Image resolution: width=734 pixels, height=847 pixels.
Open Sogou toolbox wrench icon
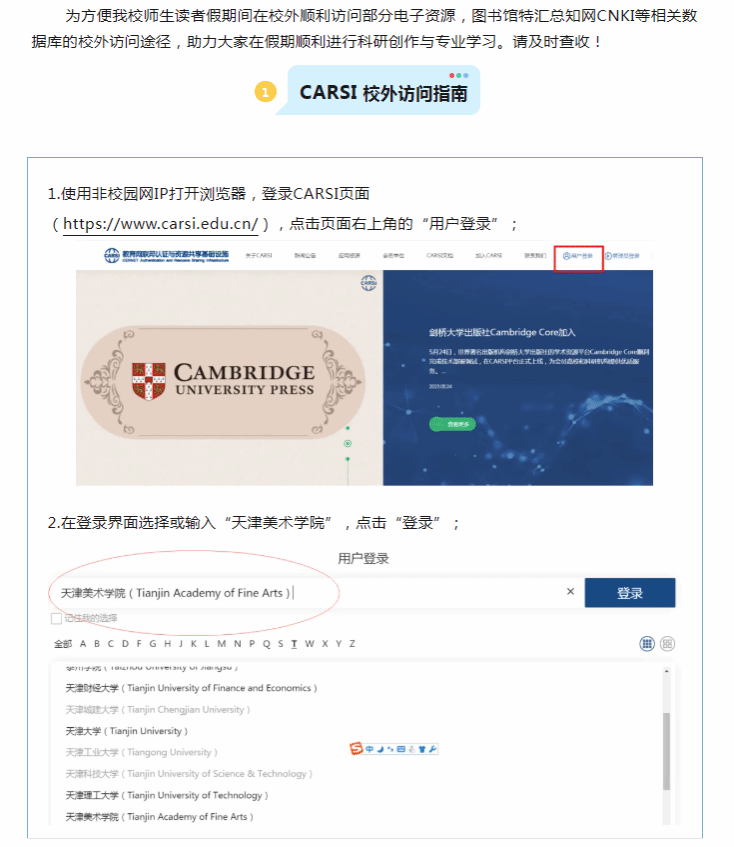click(433, 749)
